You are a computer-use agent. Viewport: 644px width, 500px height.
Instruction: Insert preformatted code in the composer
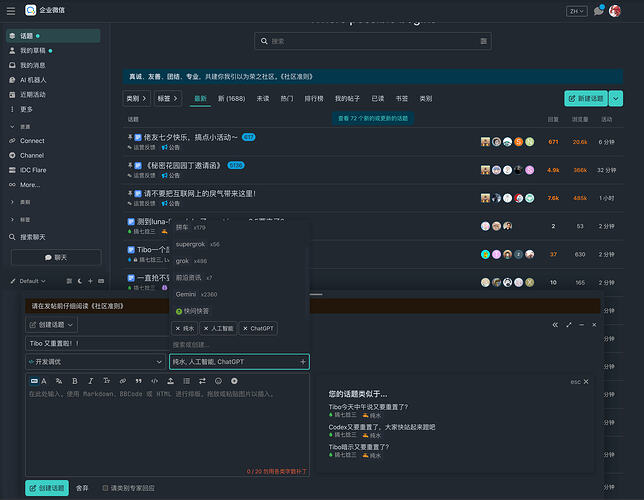coord(154,381)
